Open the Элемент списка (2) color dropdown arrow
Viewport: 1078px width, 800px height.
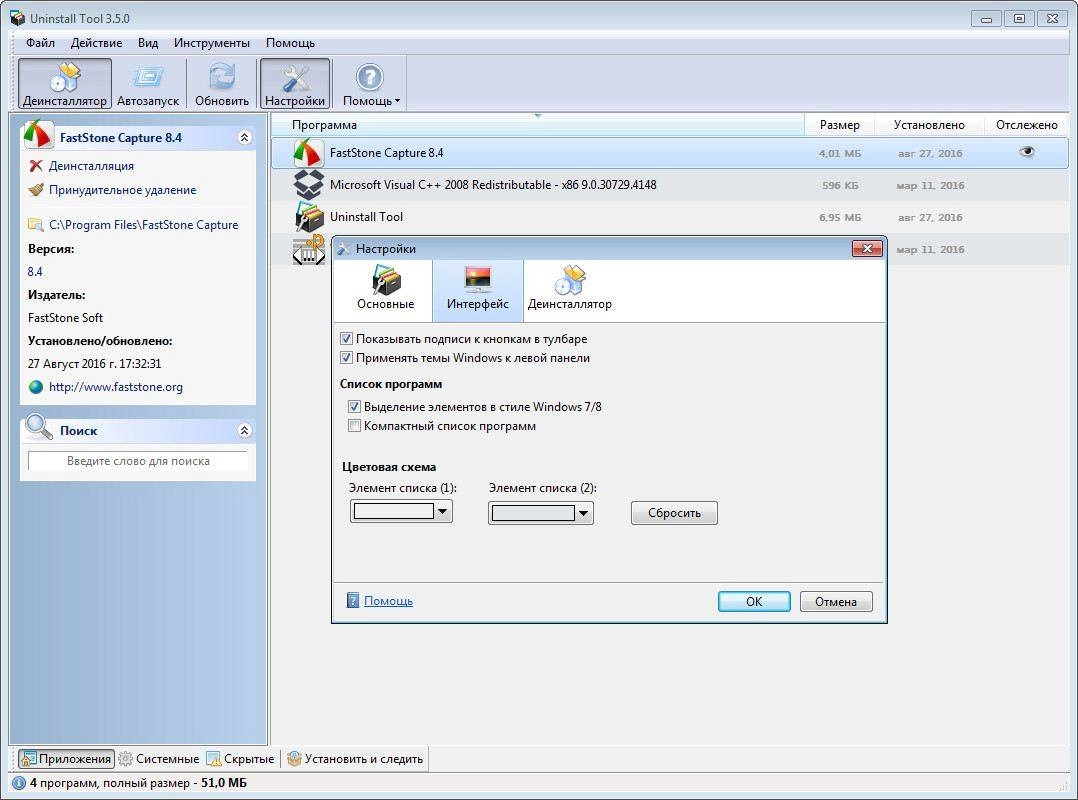[x=584, y=513]
